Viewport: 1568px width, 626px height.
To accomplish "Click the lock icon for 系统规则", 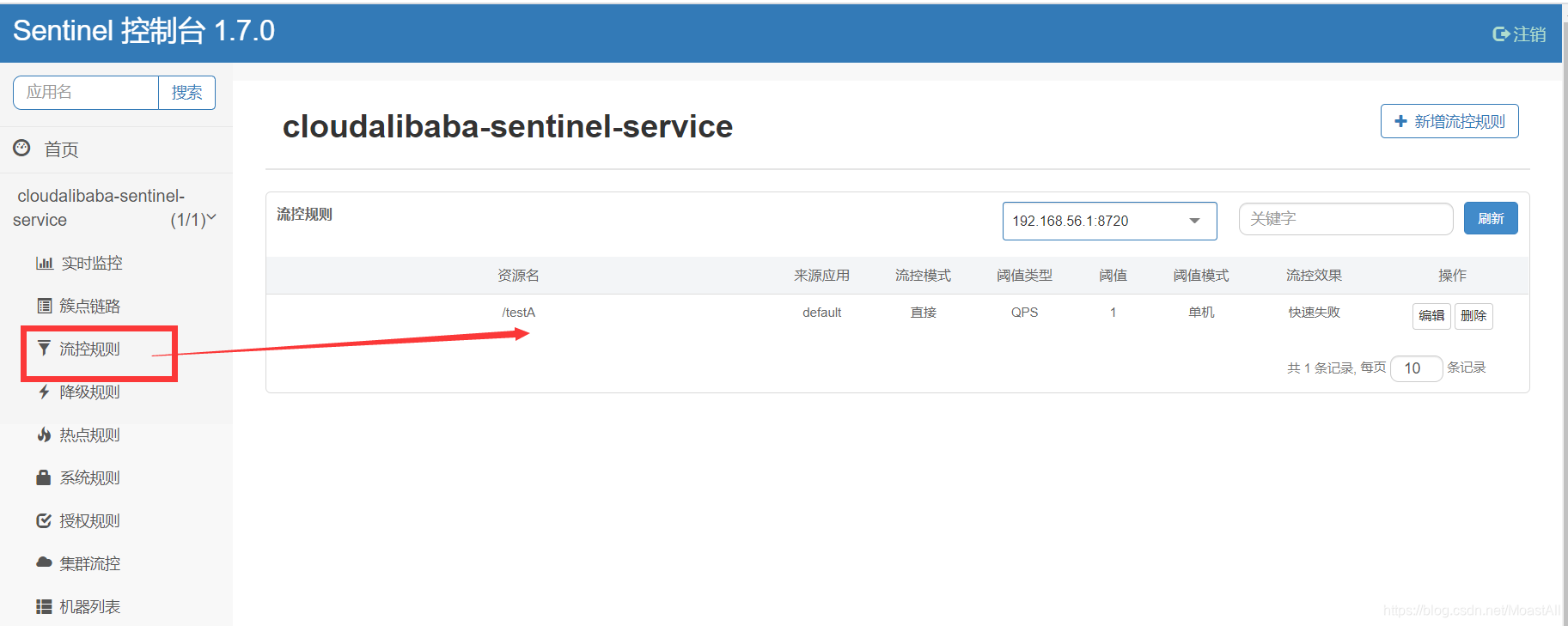I will coord(44,477).
